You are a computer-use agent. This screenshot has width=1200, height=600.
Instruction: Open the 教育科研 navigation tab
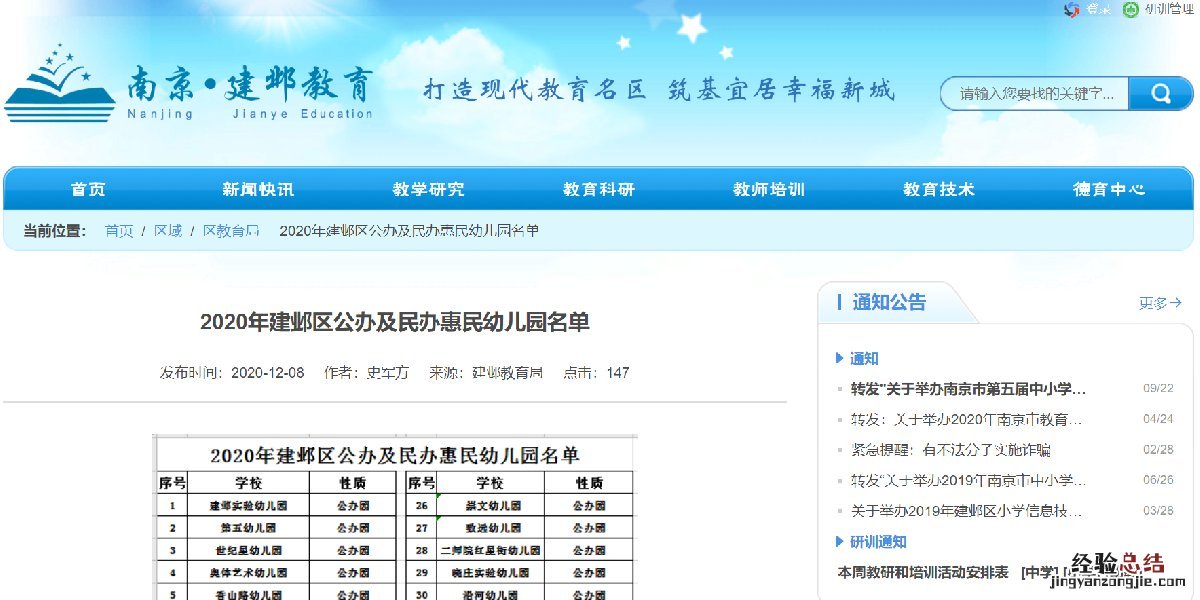tap(598, 189)
